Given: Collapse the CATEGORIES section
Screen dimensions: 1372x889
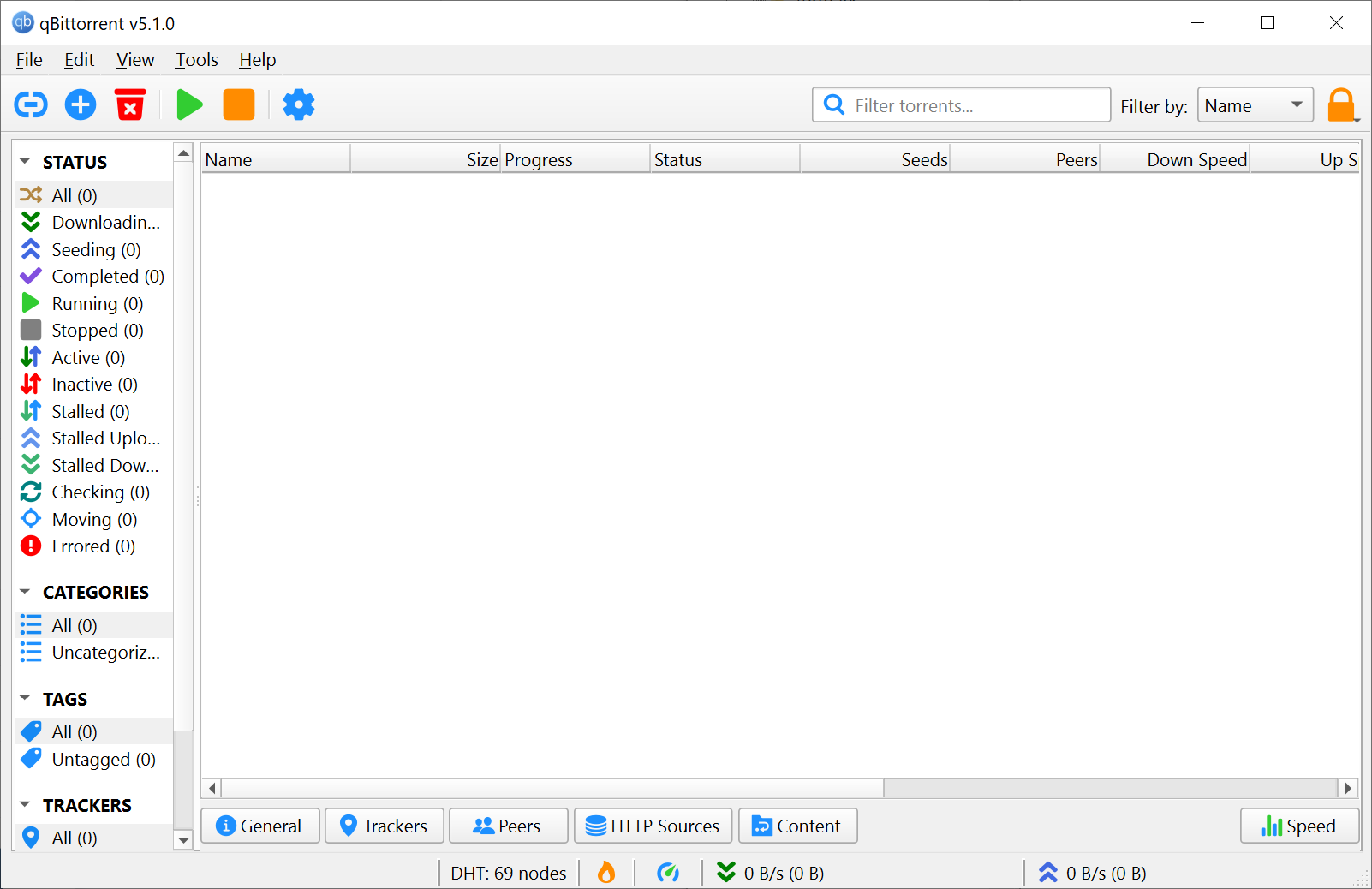Looking at the screenshot, I should point(25,591).
